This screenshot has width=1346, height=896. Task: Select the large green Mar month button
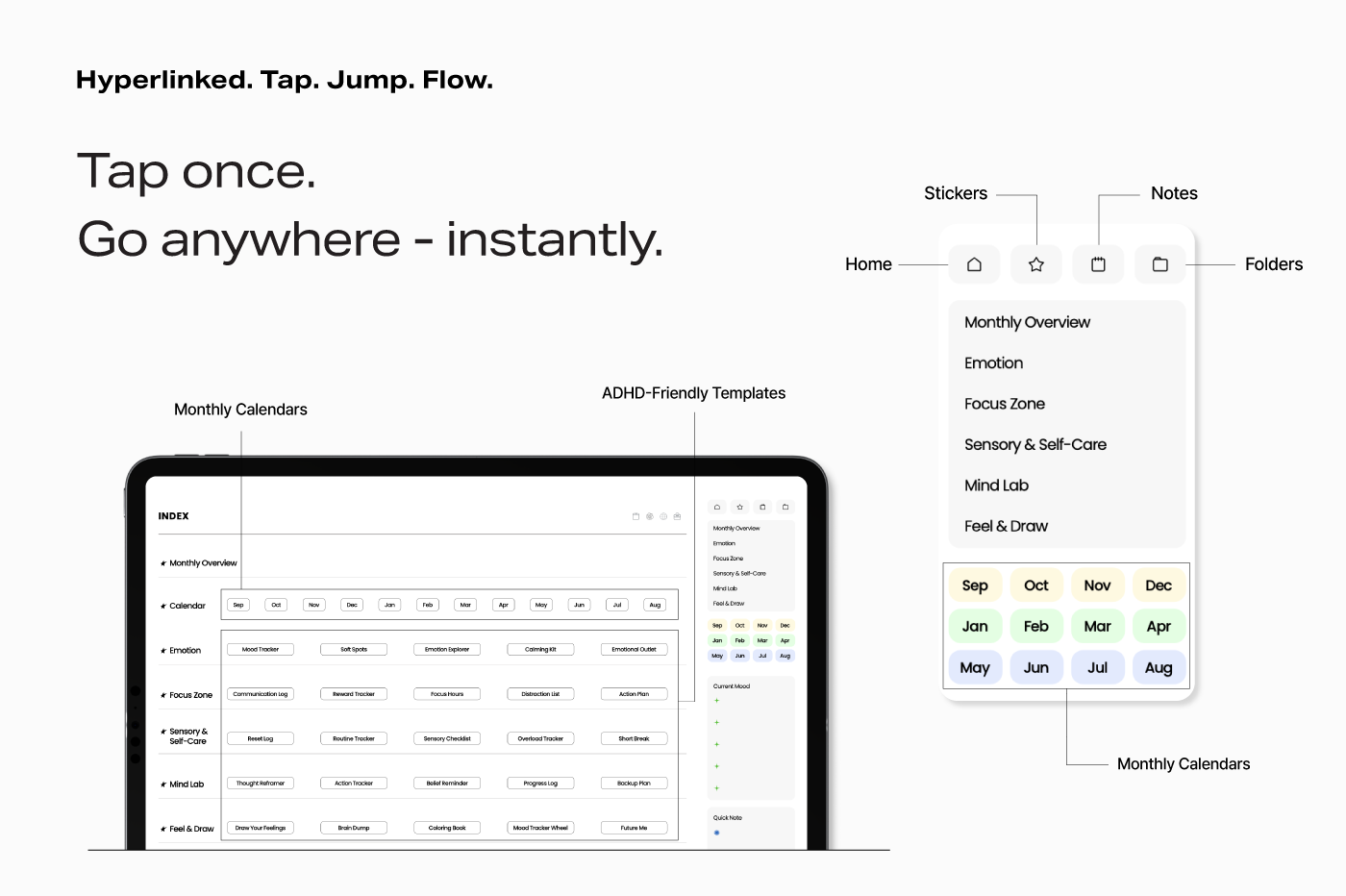1097,627
